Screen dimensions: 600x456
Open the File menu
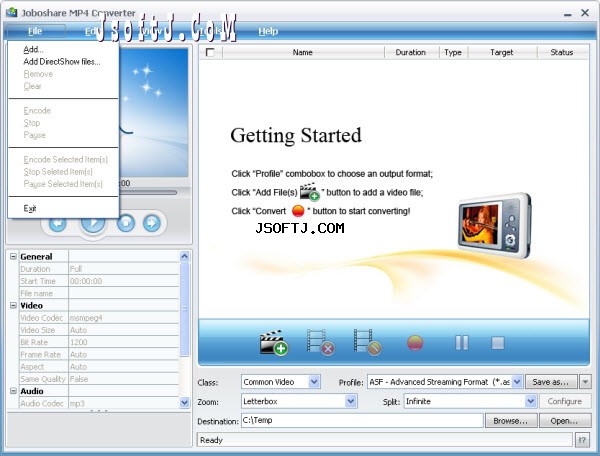(x=35, y=31)
